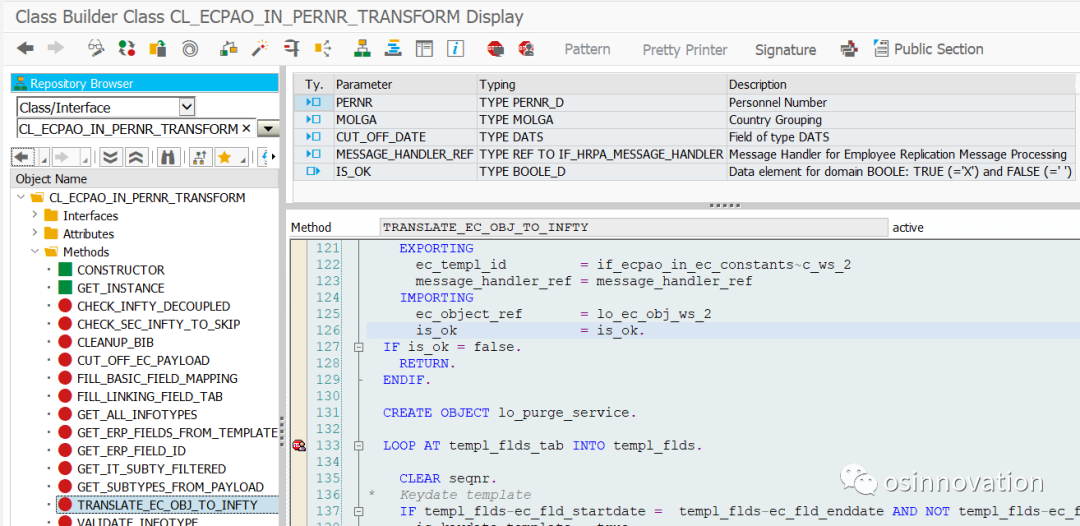1080x526 pixels.
Task: Click the hierarchy-with-arrow superior object icon
Action: coord(199,157)
